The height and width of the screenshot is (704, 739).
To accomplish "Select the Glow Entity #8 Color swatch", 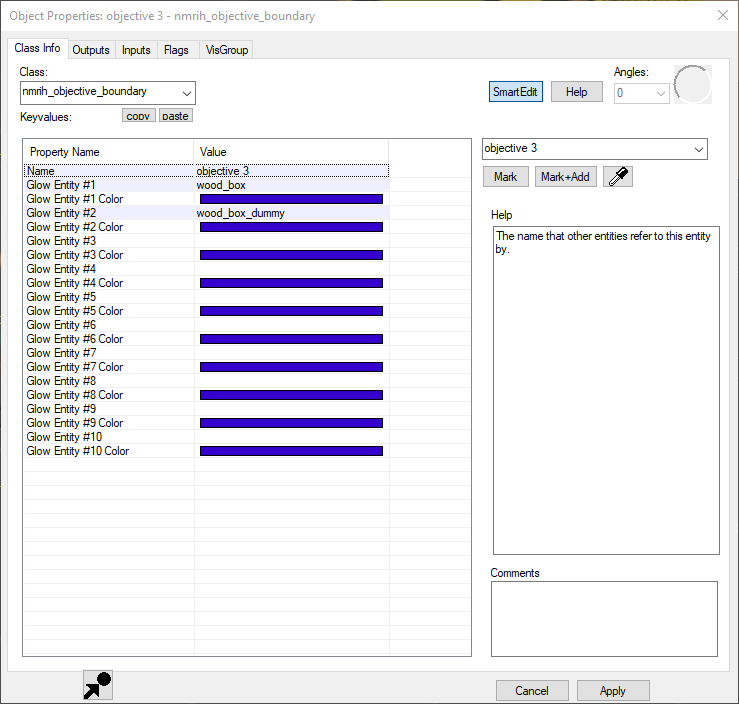I will pos(291,395).
